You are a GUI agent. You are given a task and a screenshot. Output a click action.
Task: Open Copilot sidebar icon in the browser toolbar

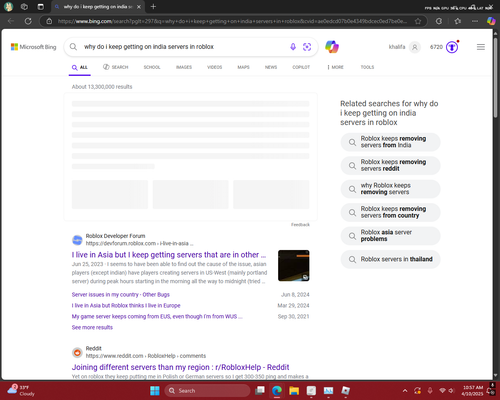click(491, 21)
